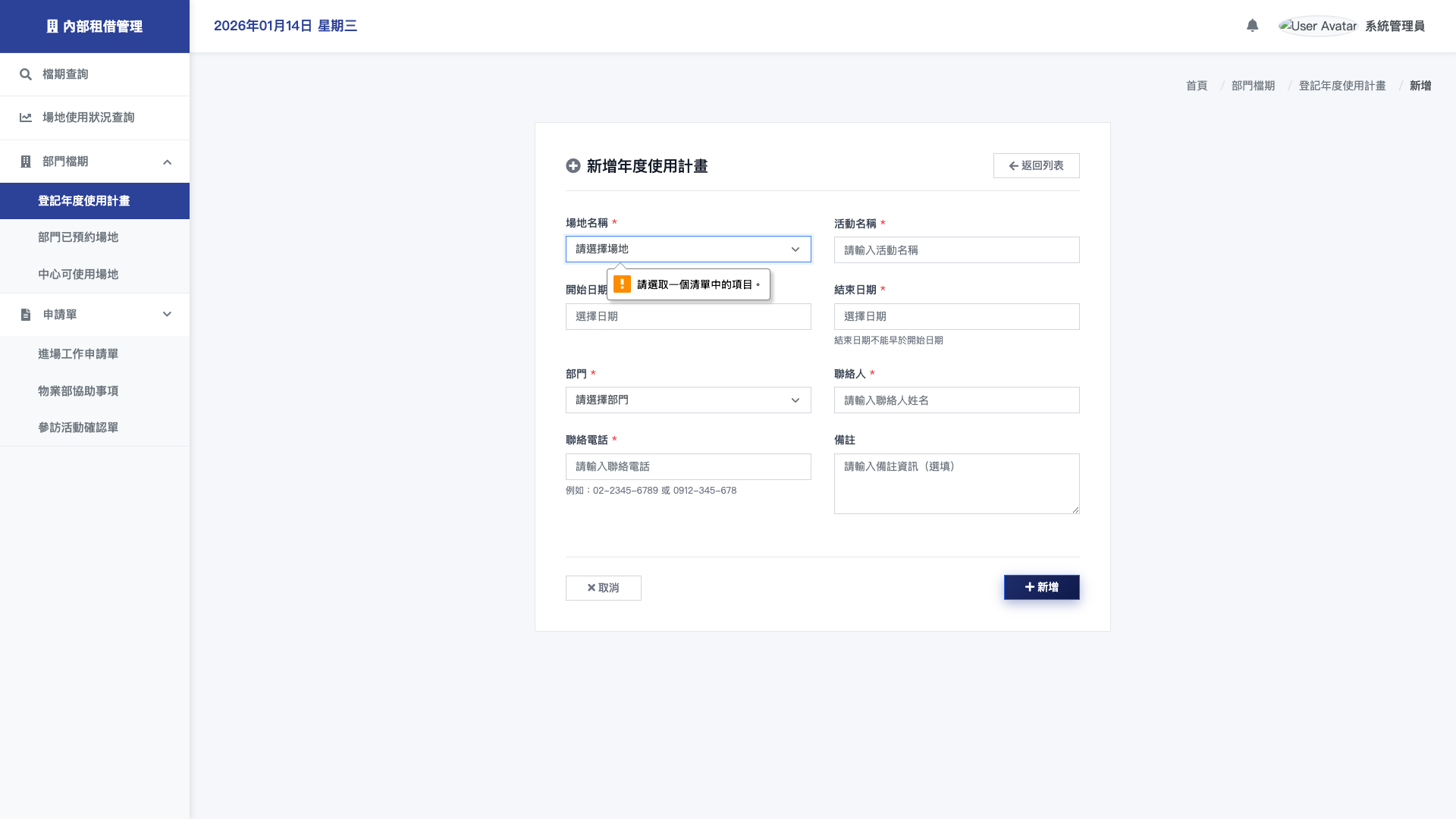The width and height of the screenshot is (1456, 819).
Task: Click the plus icon beside 新增年度使用計畫
Action: [573, 166]
